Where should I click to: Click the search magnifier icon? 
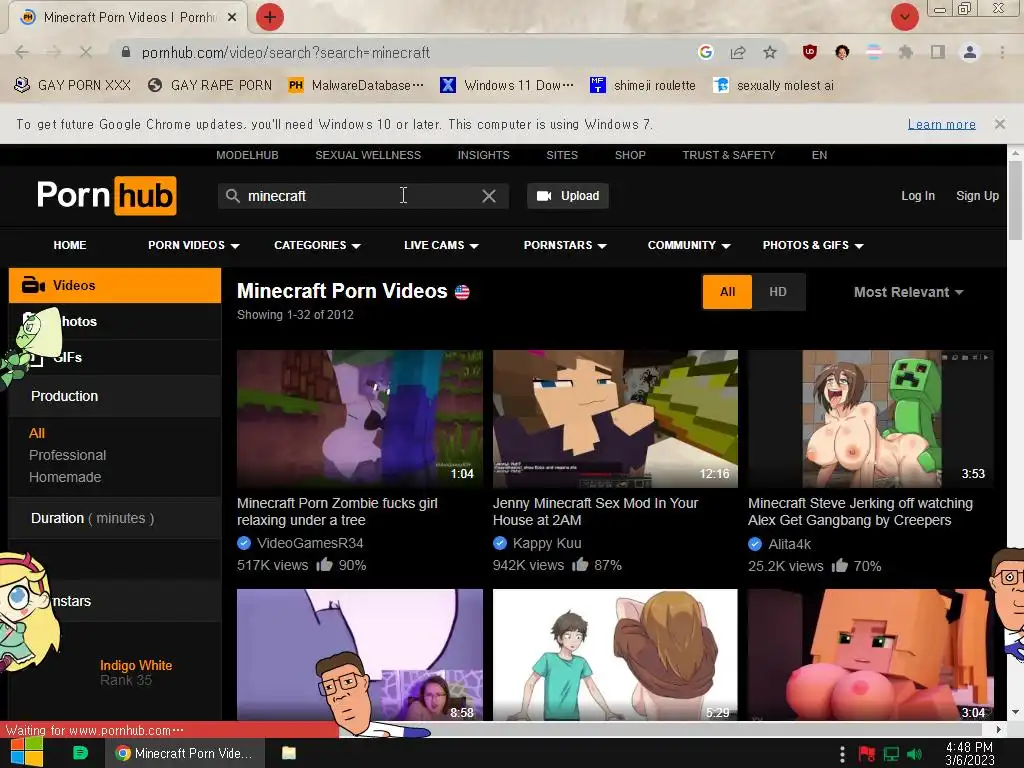click(x=232, y=196)
